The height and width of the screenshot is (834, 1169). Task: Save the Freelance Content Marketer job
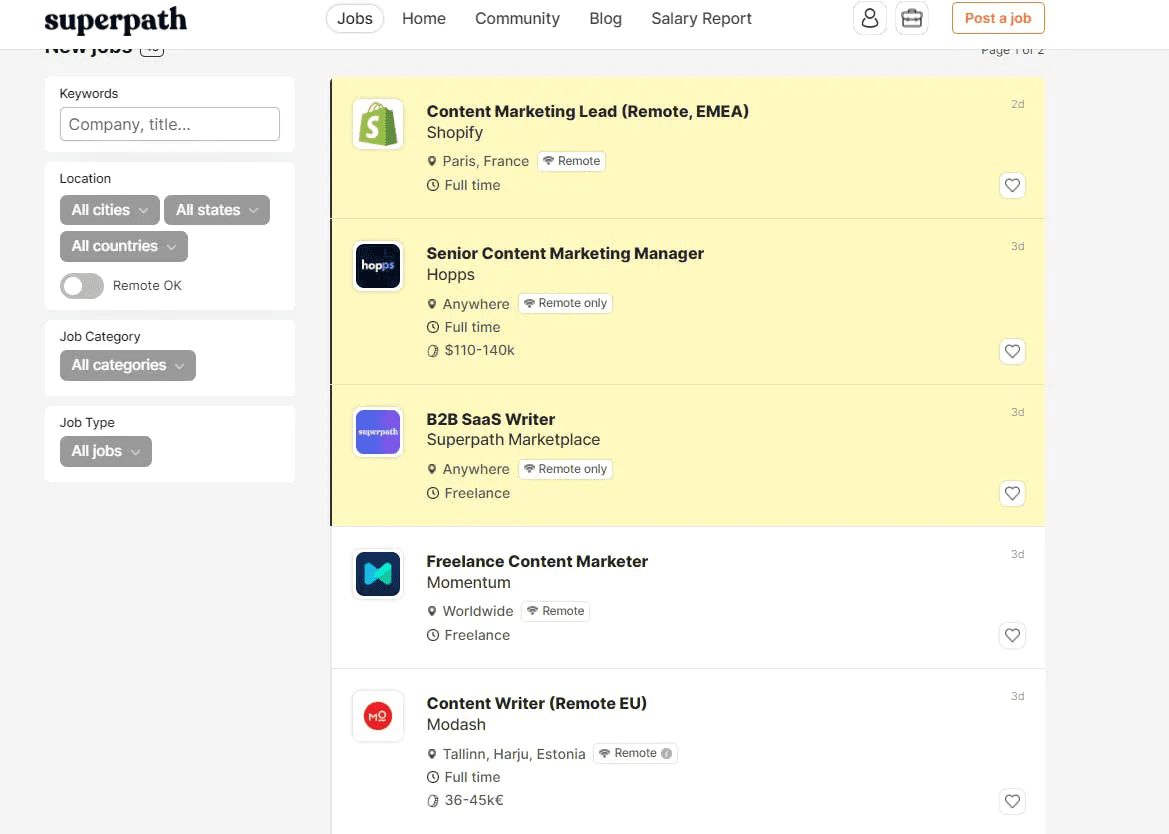coord(1012,635)
